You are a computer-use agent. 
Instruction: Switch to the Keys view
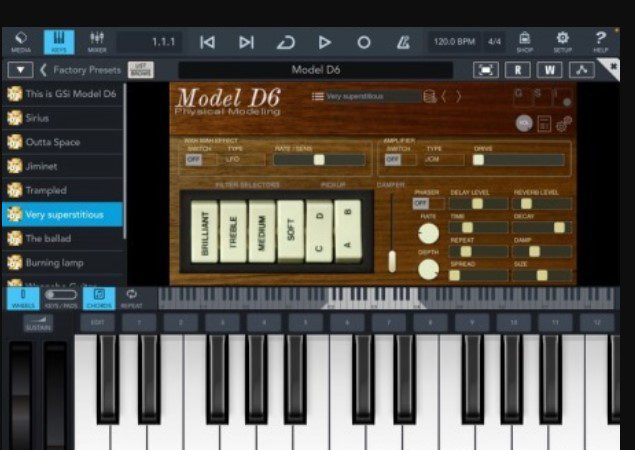pyautogui.click(x=59, y=42)
